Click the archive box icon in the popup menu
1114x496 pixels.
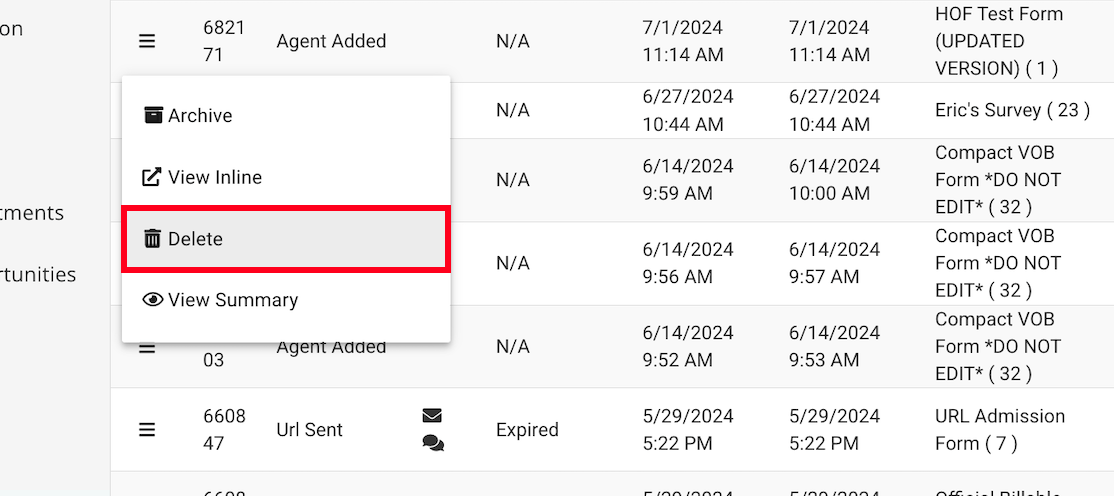point(153,115)
